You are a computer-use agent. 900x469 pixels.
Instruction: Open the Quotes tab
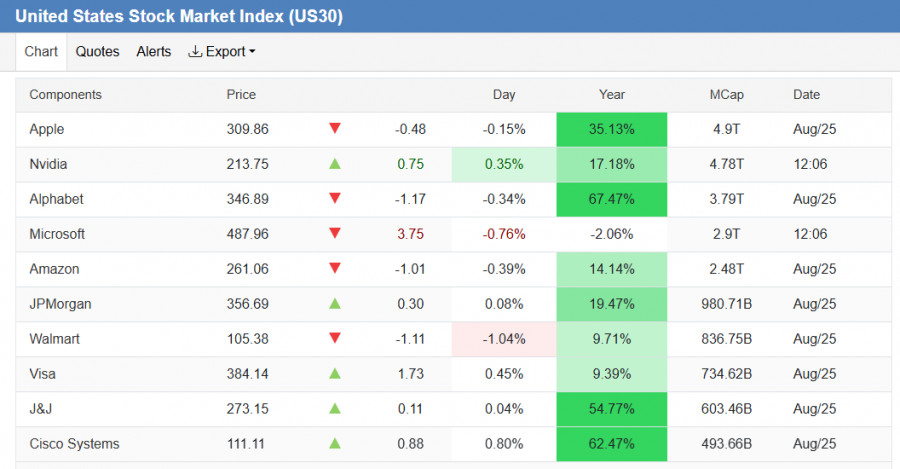point(98,52)
